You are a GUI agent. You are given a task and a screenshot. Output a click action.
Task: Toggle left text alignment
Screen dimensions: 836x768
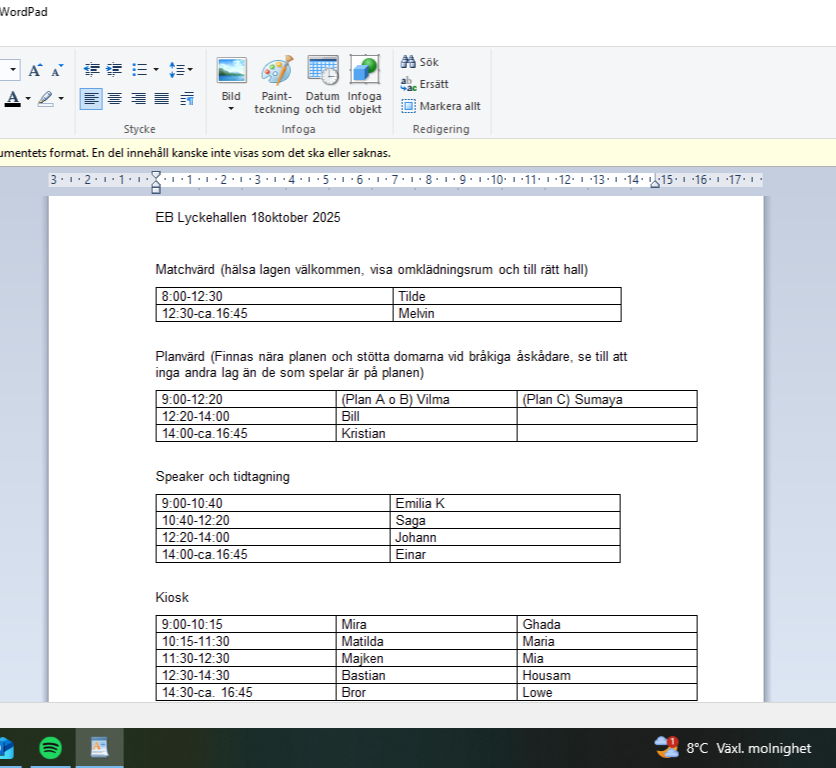[x=91, y=99]
